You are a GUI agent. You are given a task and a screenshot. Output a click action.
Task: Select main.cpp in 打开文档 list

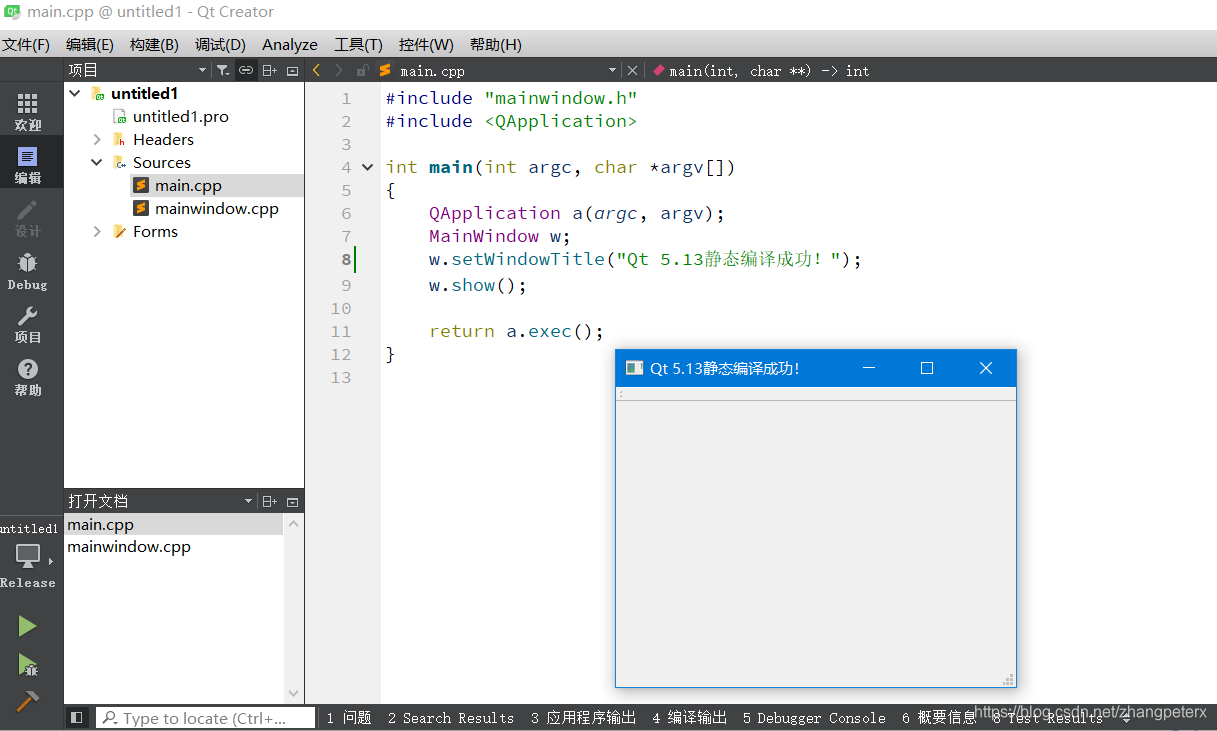174,524
